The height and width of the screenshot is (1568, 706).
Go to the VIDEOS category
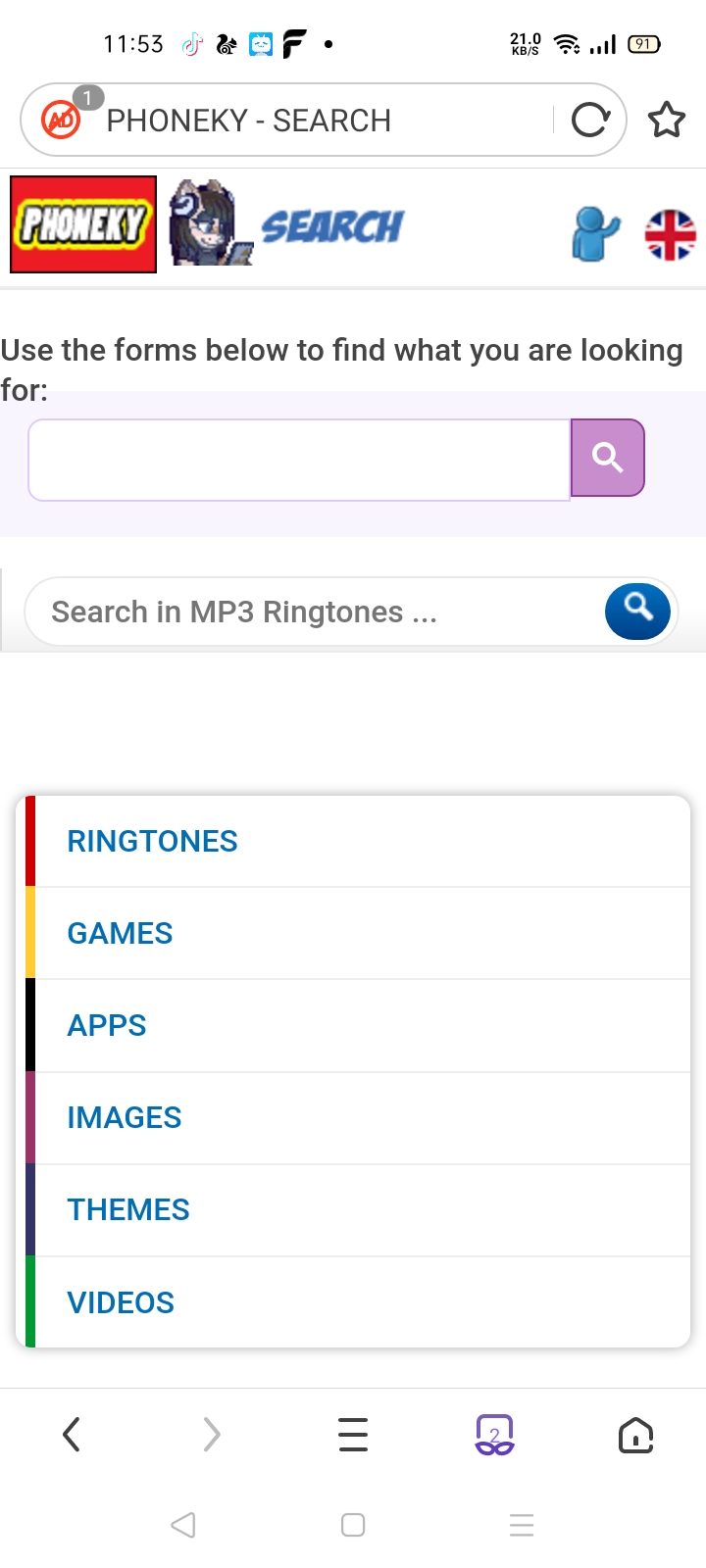point(121,1302)
